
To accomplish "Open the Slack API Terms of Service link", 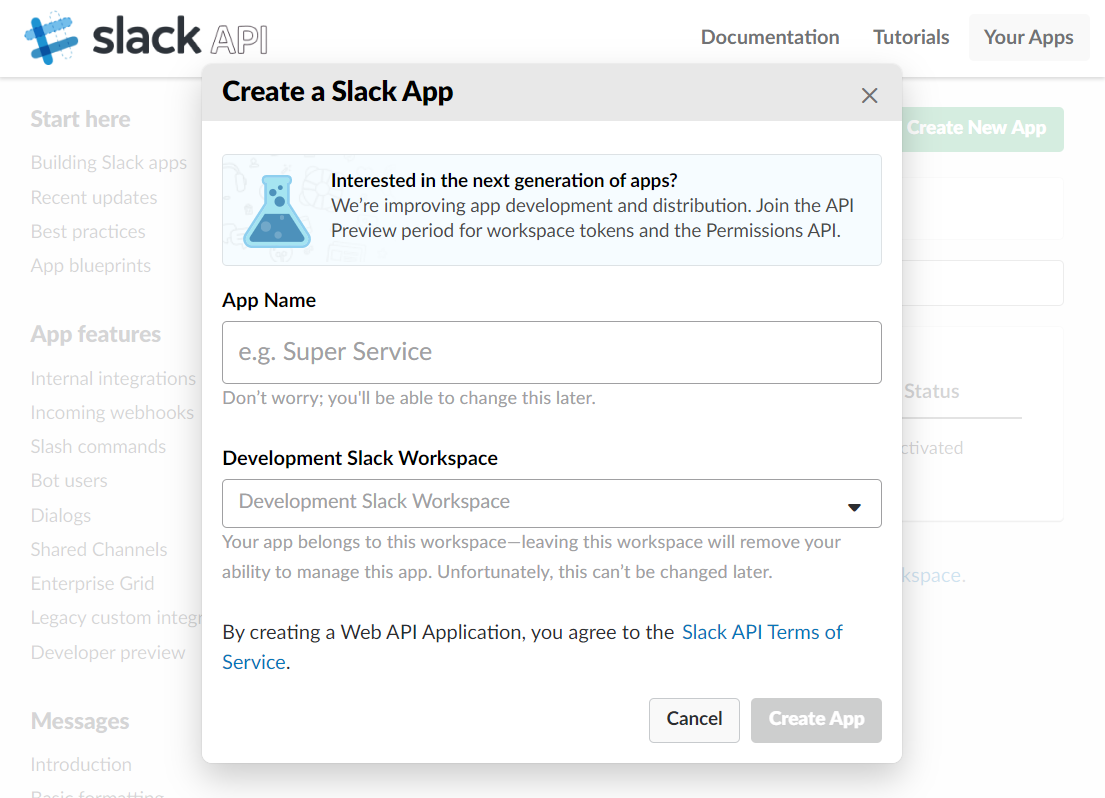I will [762, 632].
